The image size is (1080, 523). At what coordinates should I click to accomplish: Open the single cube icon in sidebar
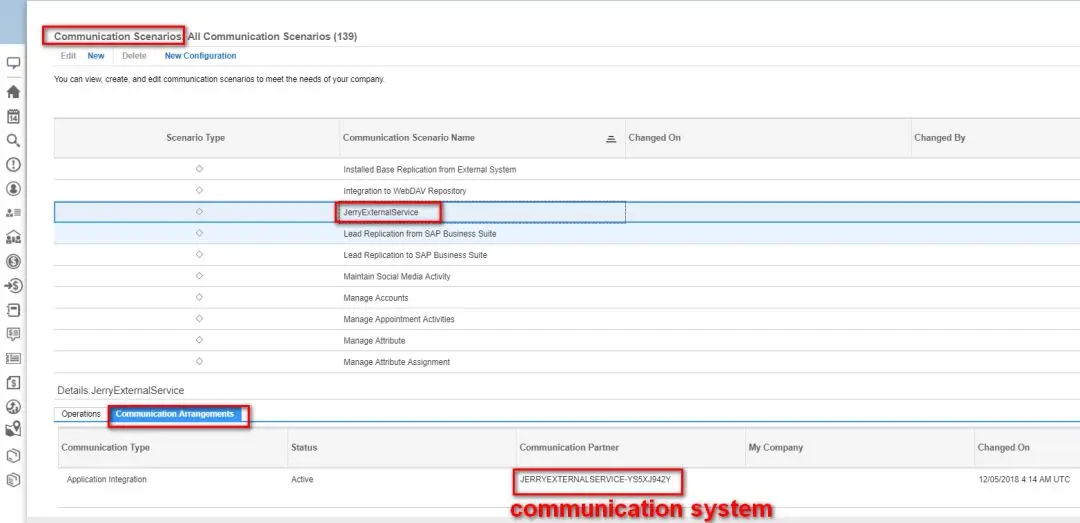click(x=13, y=455)
